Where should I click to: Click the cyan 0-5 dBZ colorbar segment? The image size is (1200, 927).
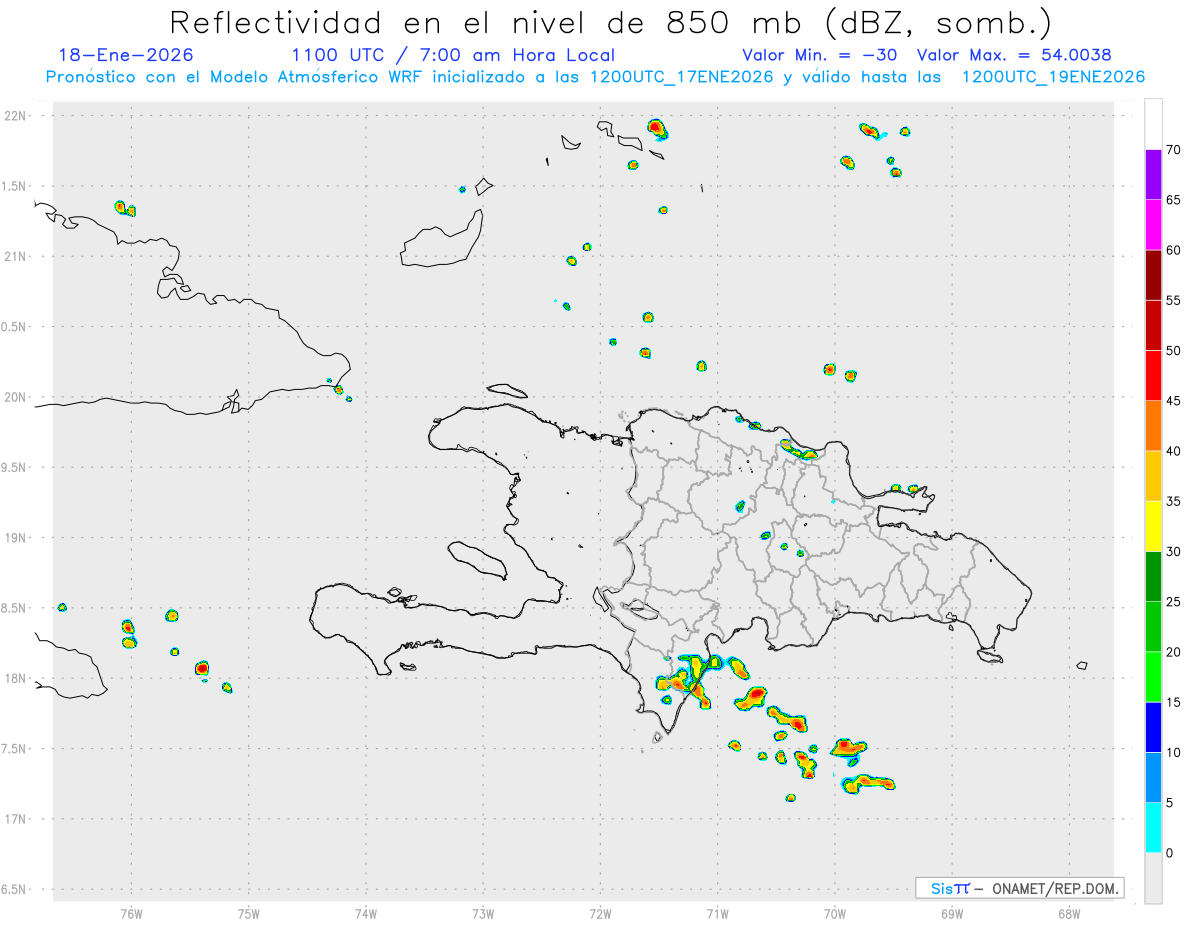coord(1153,828)
